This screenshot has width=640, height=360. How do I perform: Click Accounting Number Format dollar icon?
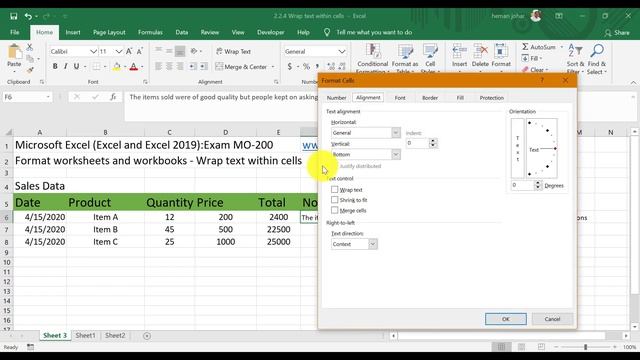tap(290, 66)
